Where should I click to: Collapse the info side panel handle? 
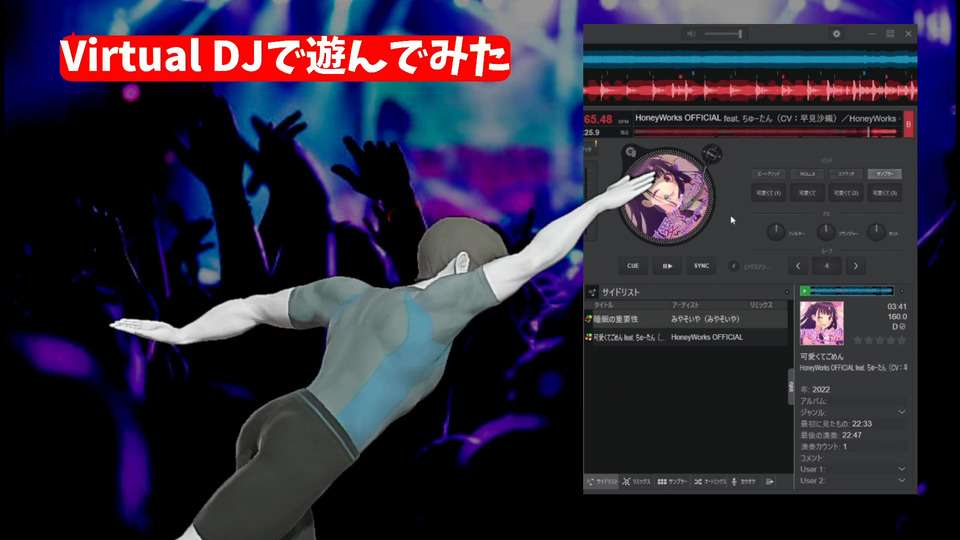pyautogui.click(x=790, y=387)
